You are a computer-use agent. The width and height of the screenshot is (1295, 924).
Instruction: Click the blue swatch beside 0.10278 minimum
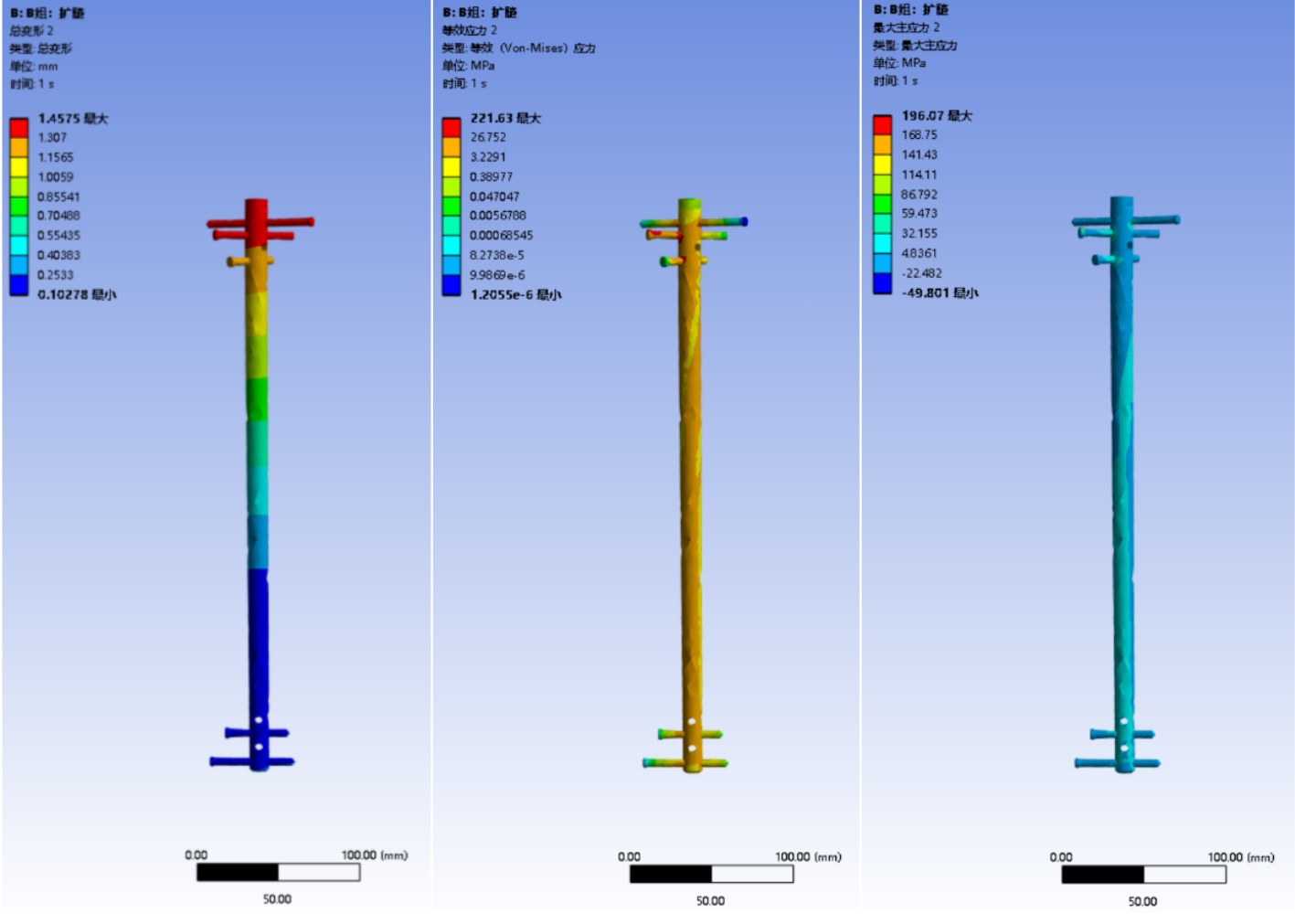click(18, 286)
